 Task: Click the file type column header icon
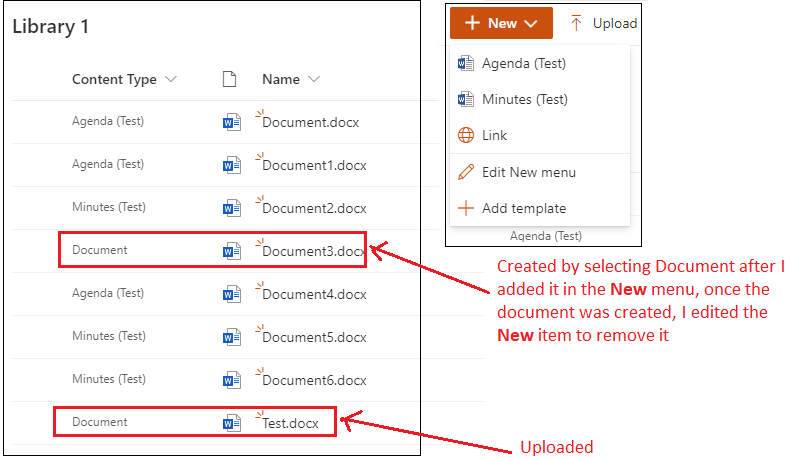230,79
